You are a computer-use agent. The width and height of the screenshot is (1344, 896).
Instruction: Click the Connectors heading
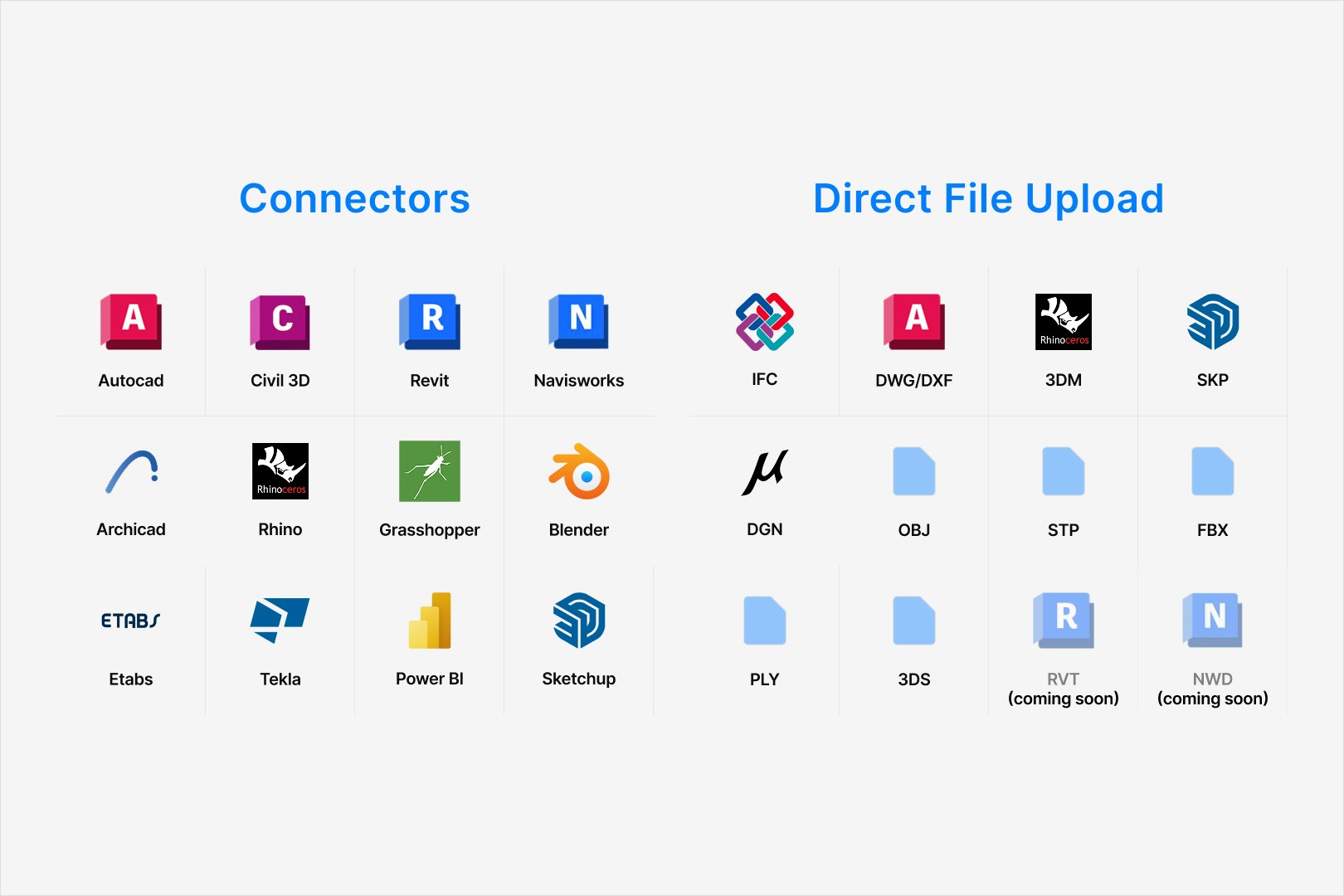coord(354,199)
